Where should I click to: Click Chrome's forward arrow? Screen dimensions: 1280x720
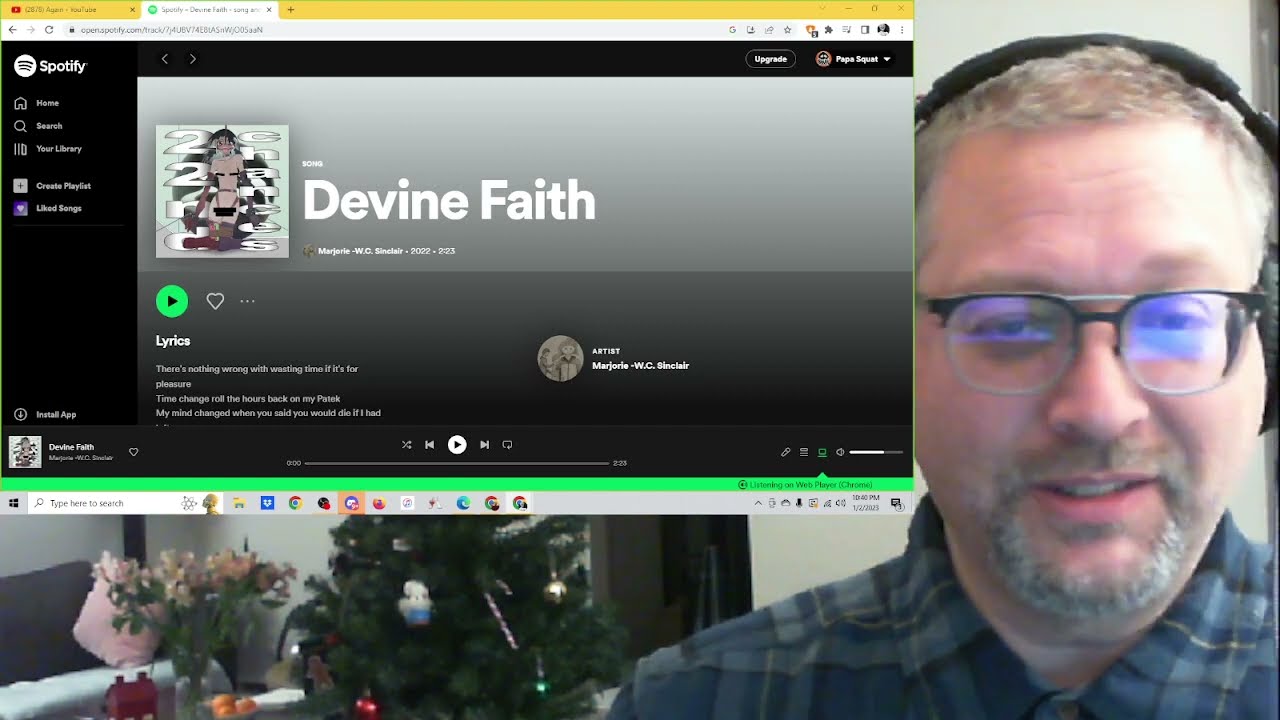point(32,30)
